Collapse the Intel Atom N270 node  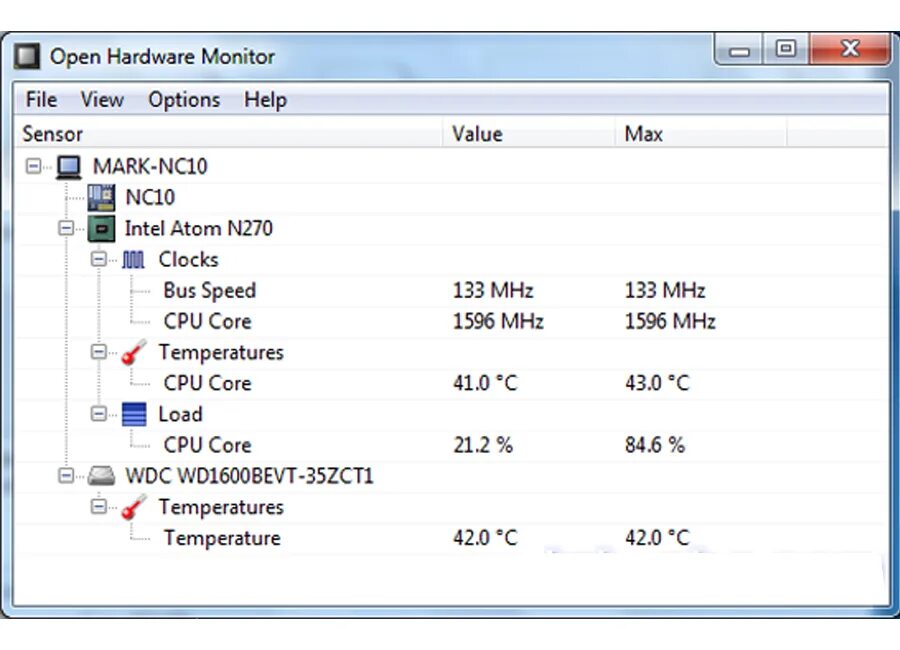coord(66,229)
